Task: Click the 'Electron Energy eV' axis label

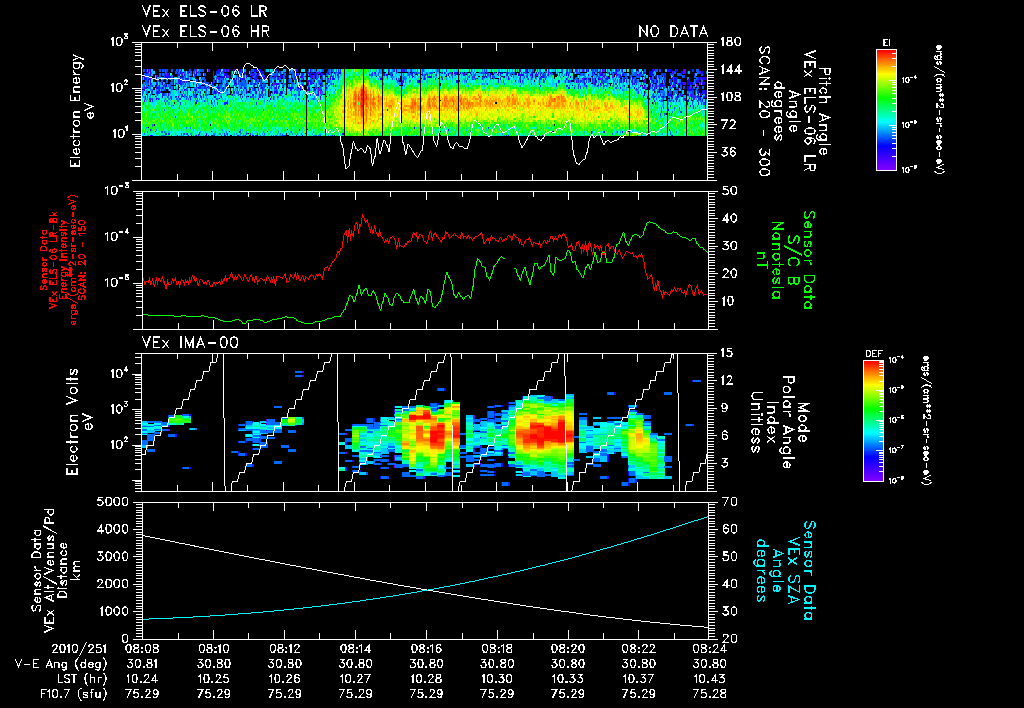Action: click(82, 111)
